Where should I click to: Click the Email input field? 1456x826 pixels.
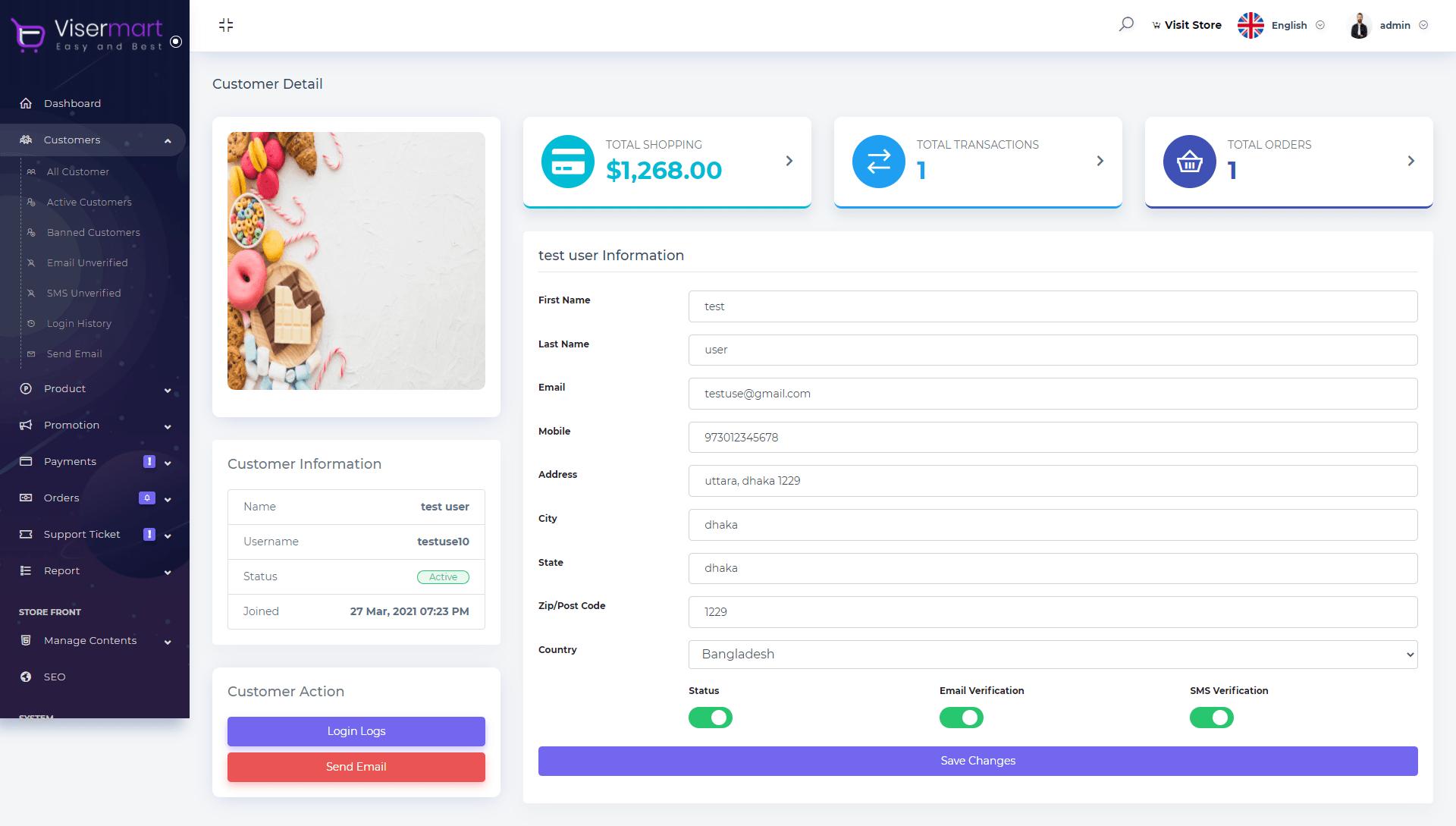tap(1052, 393)
